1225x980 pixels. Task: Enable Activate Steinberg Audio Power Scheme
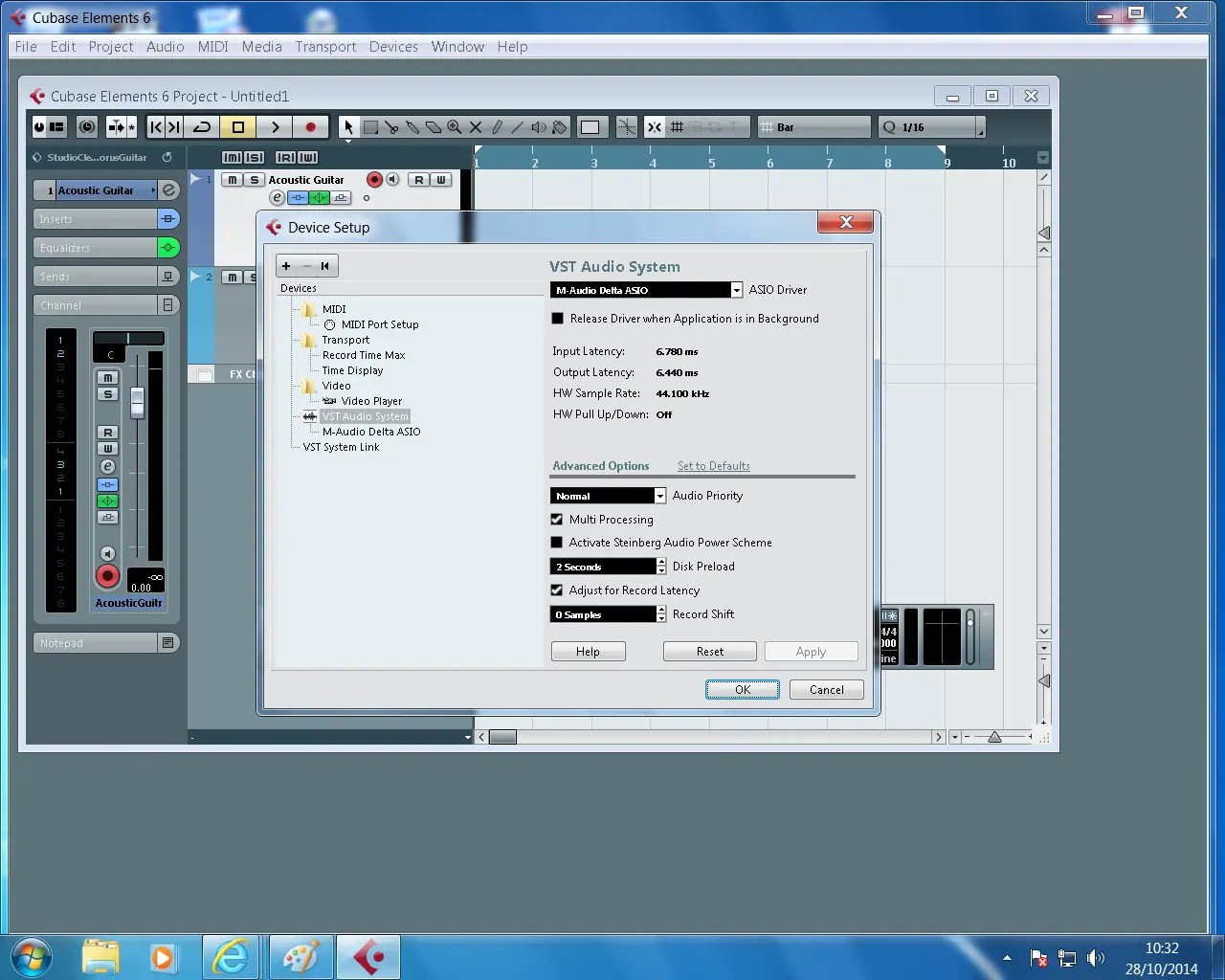(557, 543)
